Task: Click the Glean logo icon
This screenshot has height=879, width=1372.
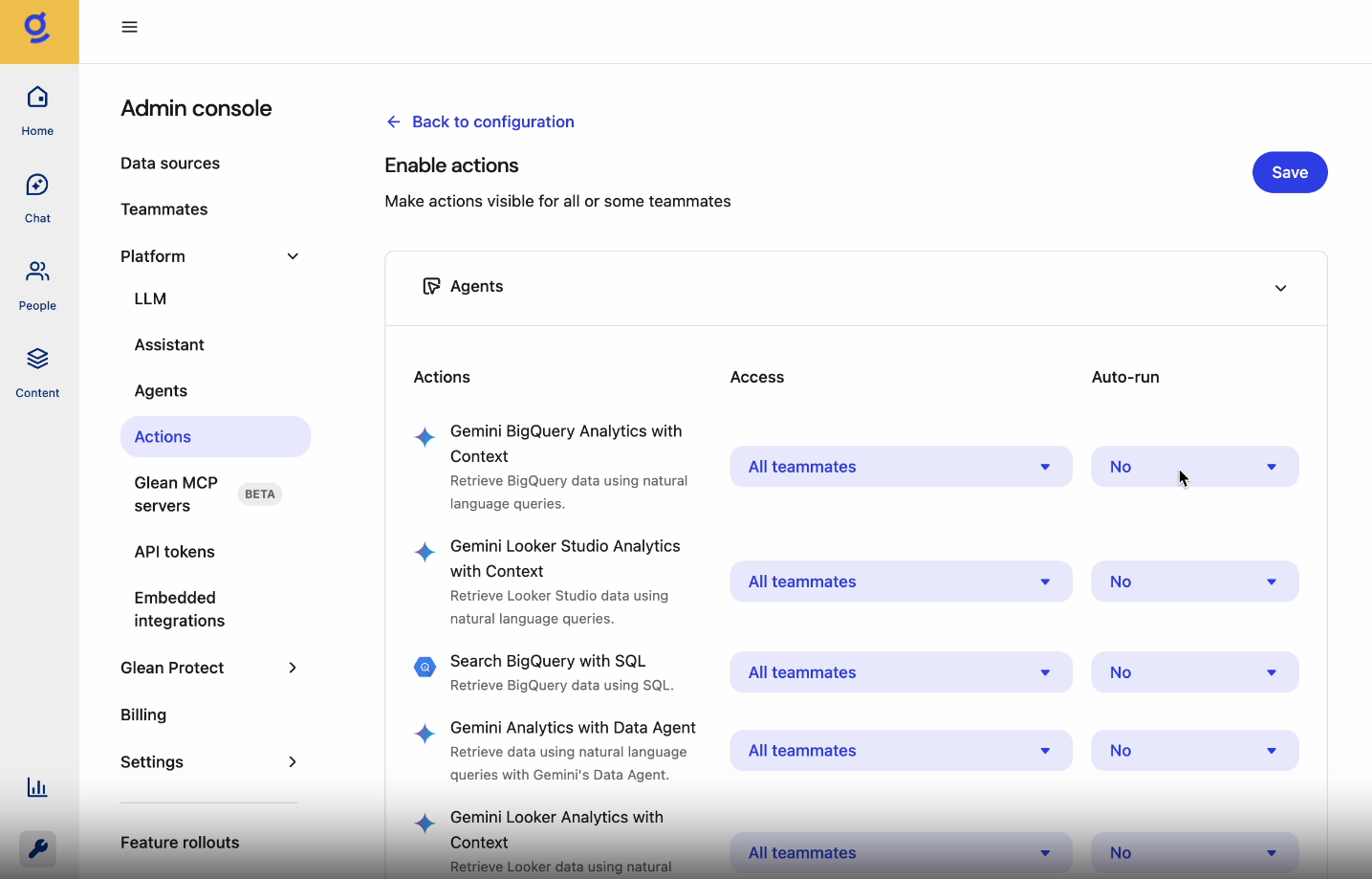Action: pyautogui.click(x=37, y=28)
